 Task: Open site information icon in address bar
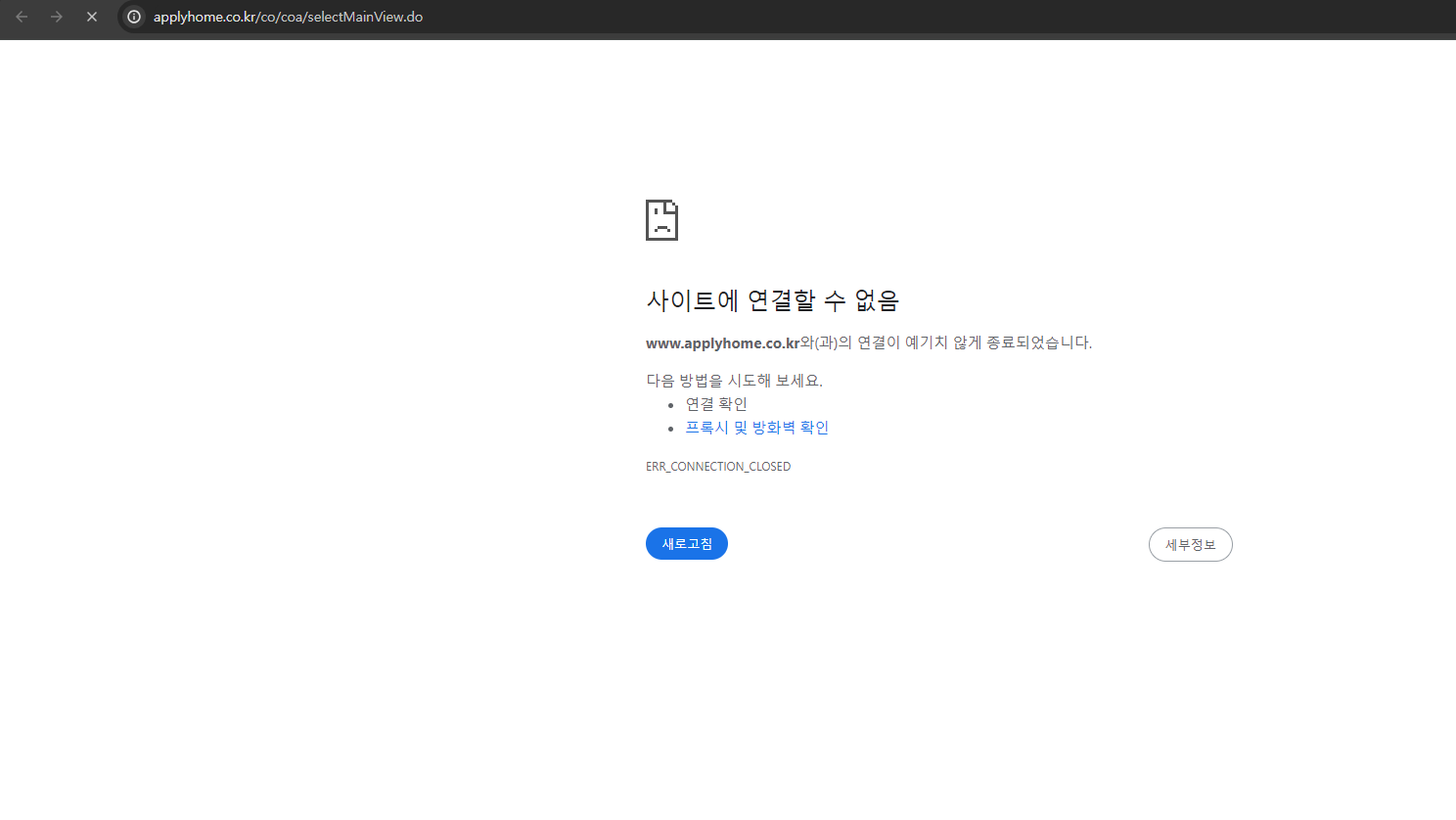point(134,17)
